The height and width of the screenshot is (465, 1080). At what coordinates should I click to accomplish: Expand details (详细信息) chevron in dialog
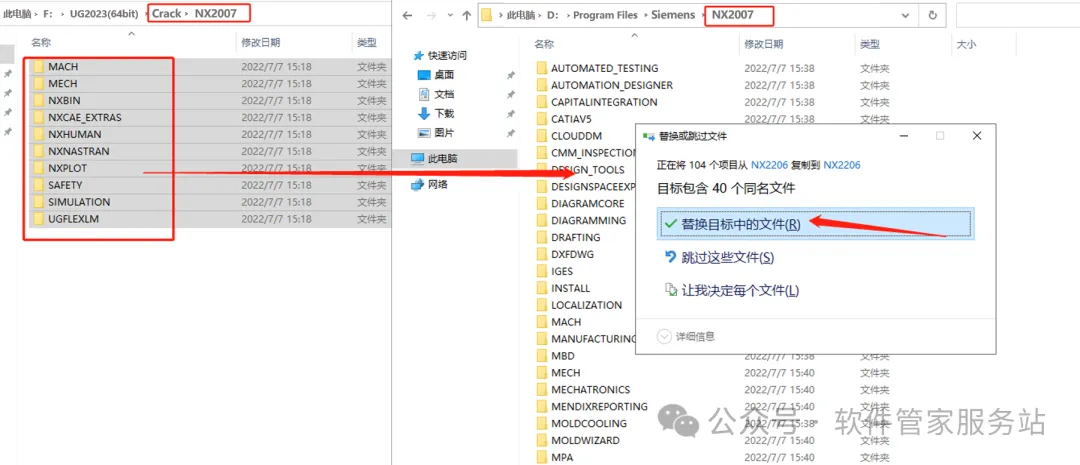(x=664, y=336)
